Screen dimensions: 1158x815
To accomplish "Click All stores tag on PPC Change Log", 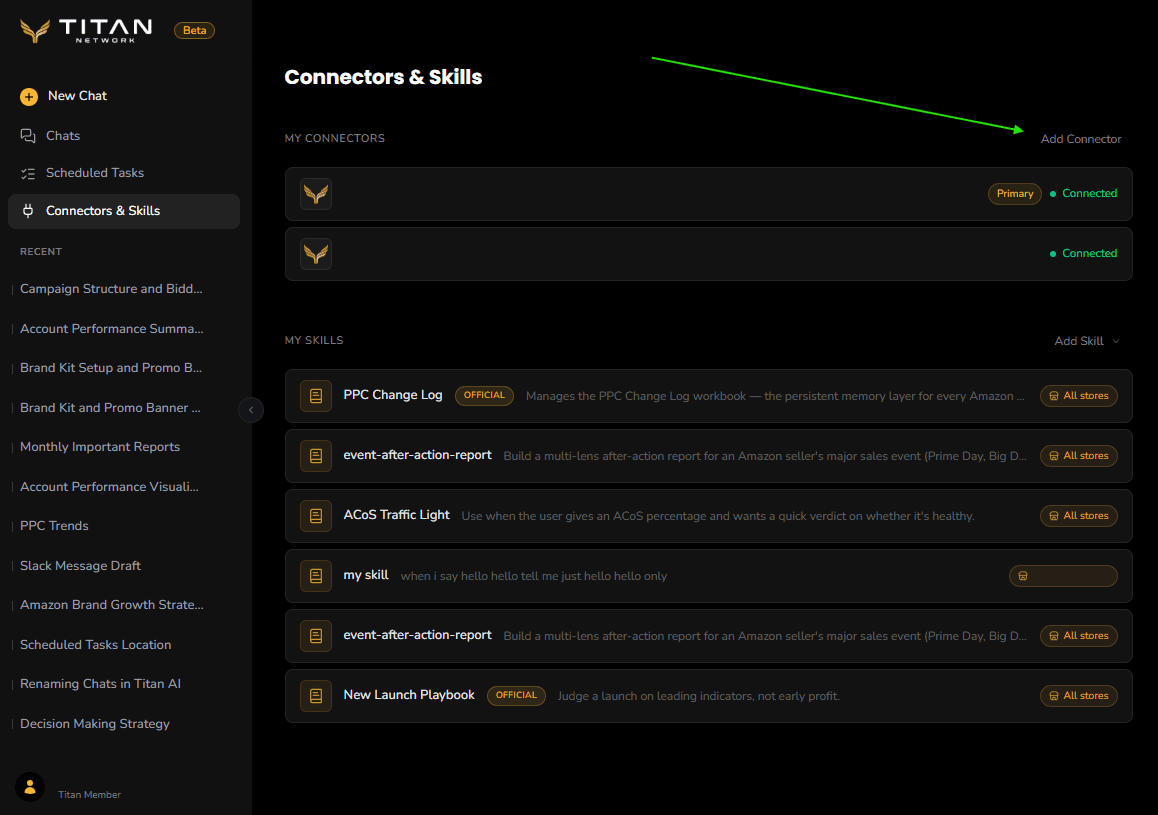I will [1079, 396].
